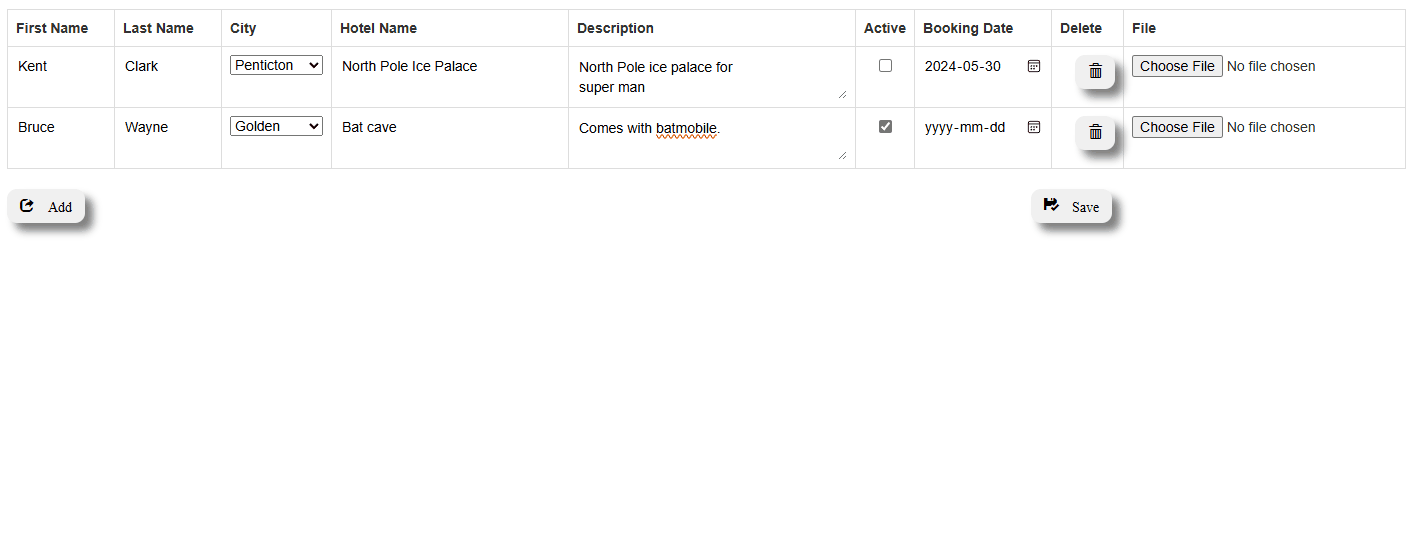
Task: Edit the 'Comes with batmobile' description textarea
Action: (x=712, y=139)
